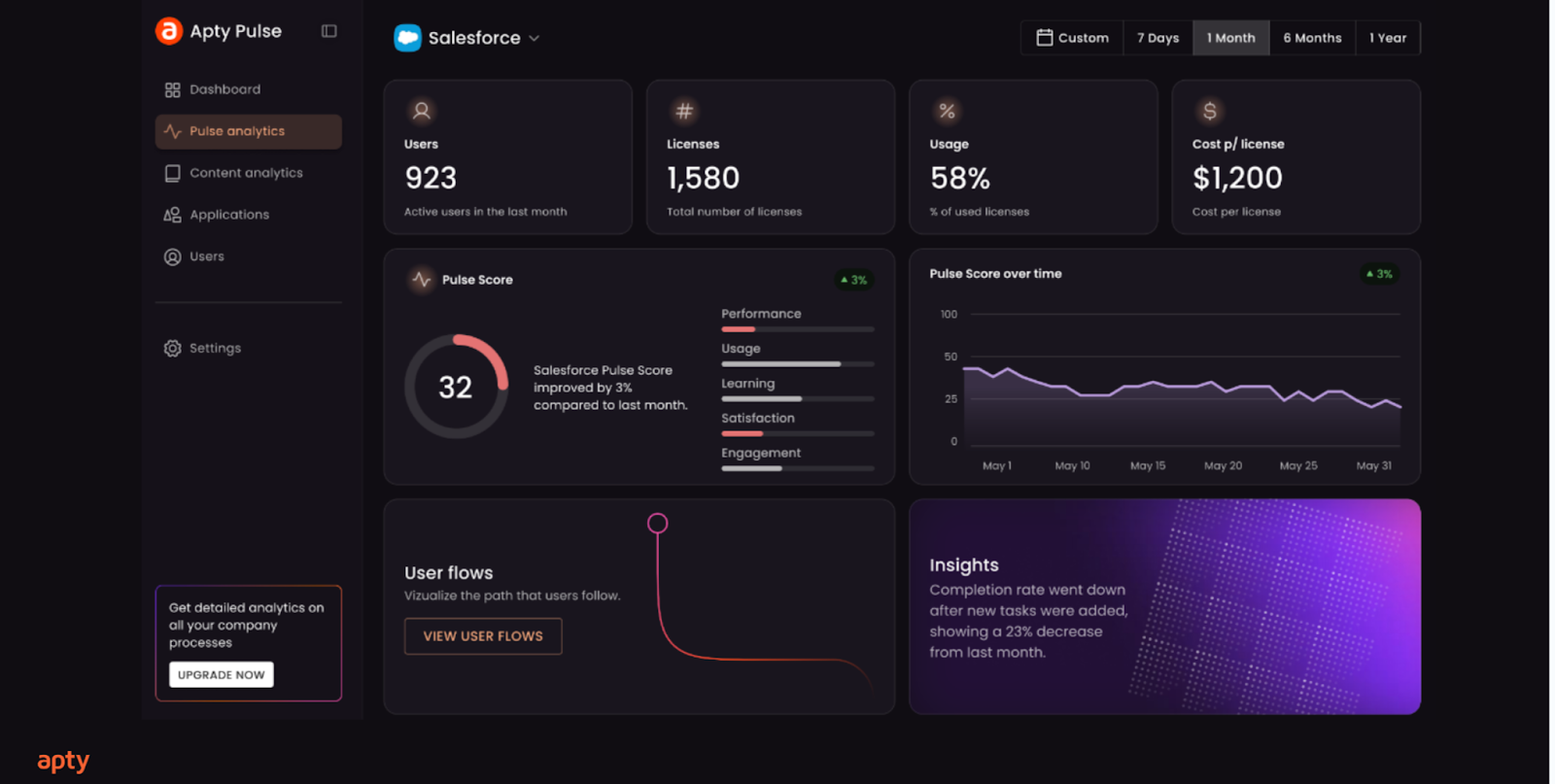The image size is (1555, 784).
Task: Click the 3% badge in Pulse Score over time
Action: (1379, 274)
